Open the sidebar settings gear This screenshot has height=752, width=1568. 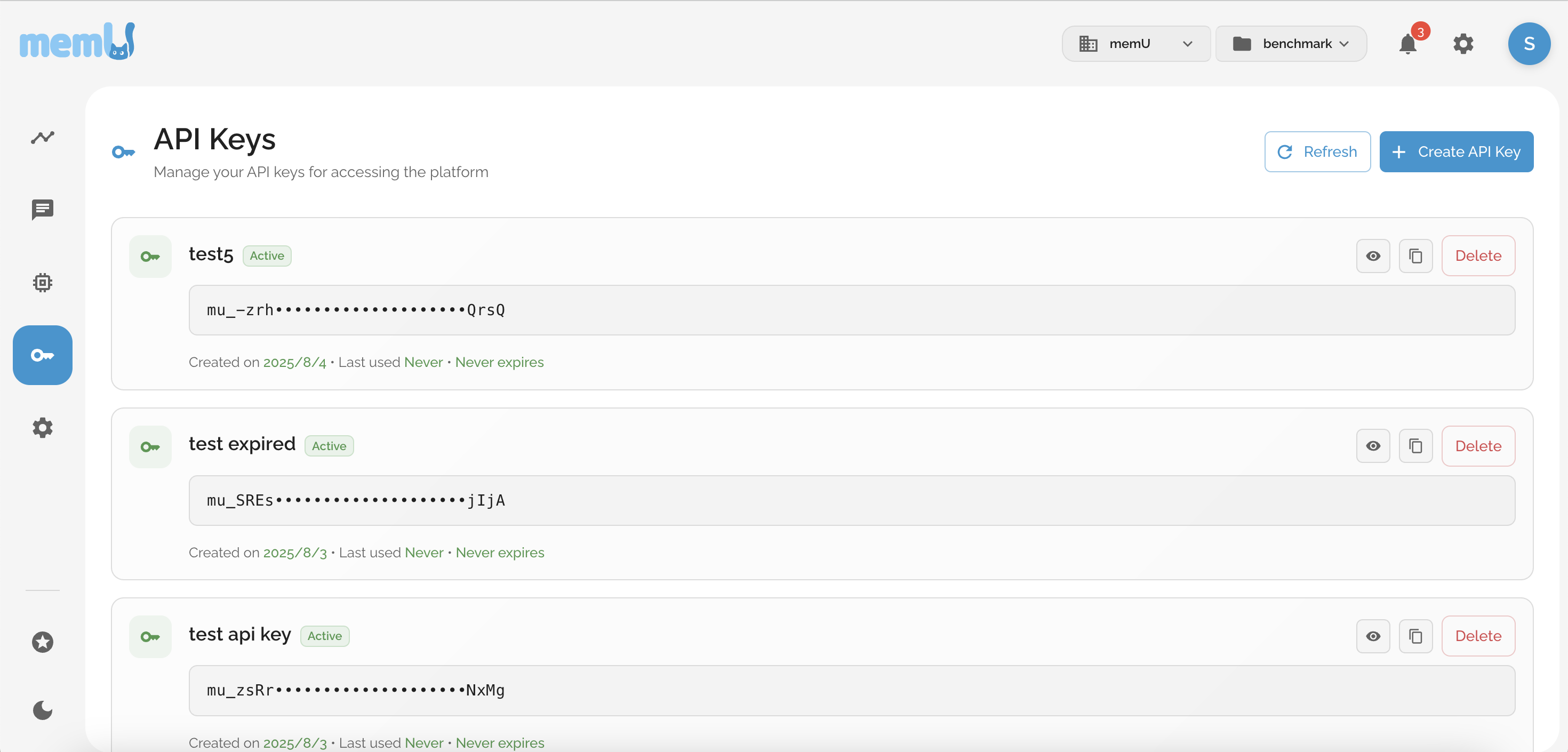pos(43,427)
